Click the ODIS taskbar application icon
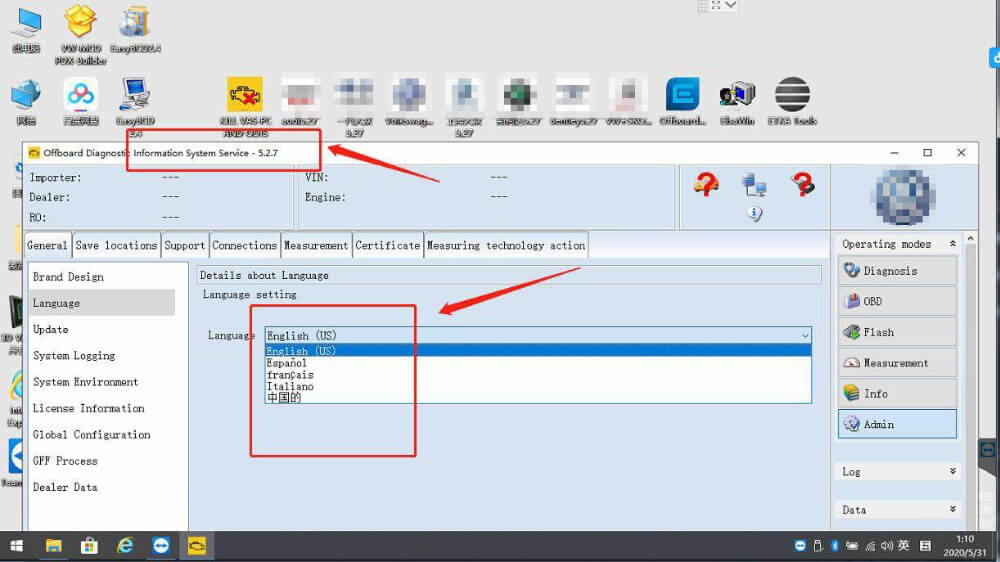Viewport: 1000px width, 562px height. point(196,546)
